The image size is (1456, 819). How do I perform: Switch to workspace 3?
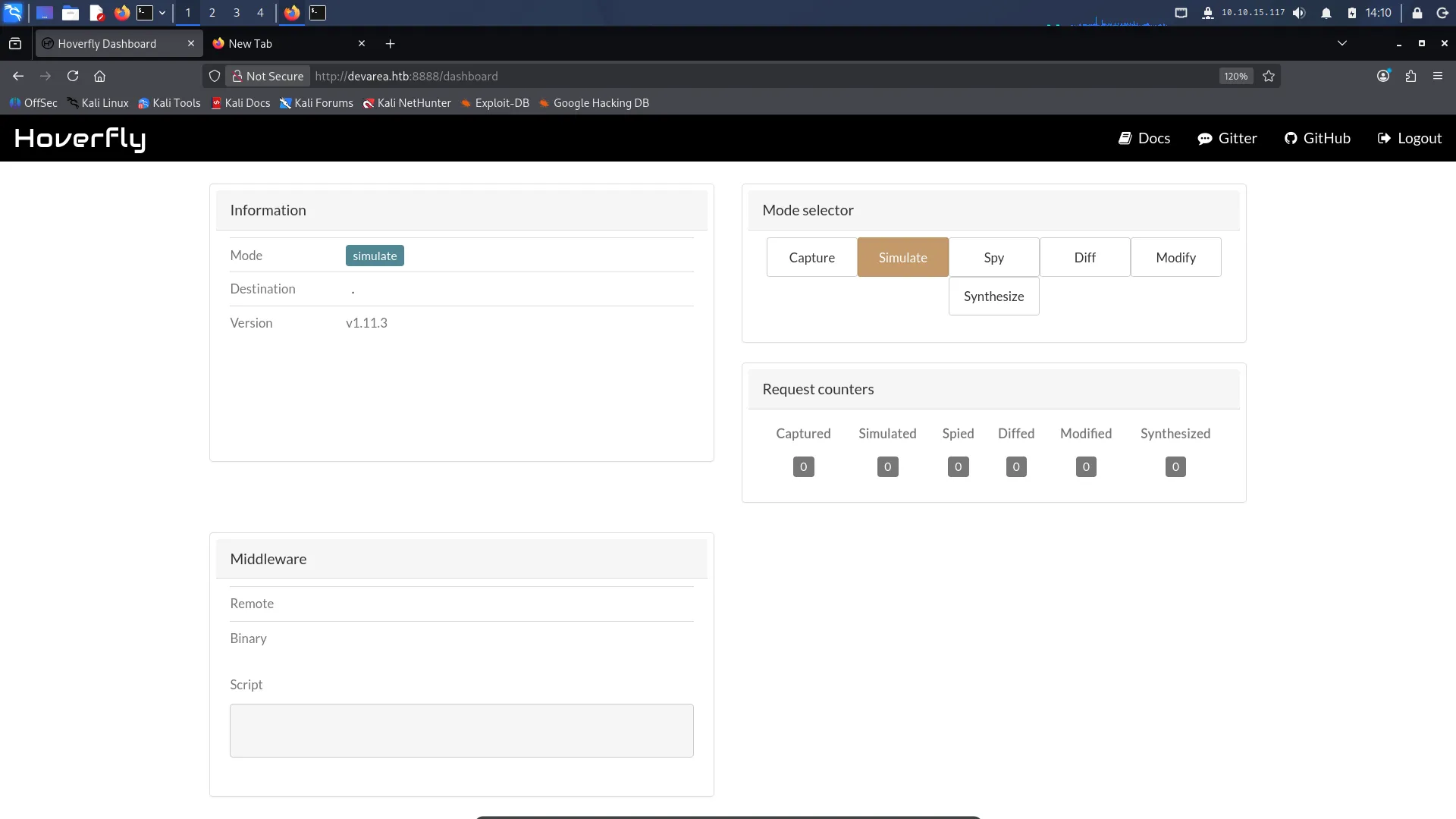pyautogui.click(x=237, y=13)
